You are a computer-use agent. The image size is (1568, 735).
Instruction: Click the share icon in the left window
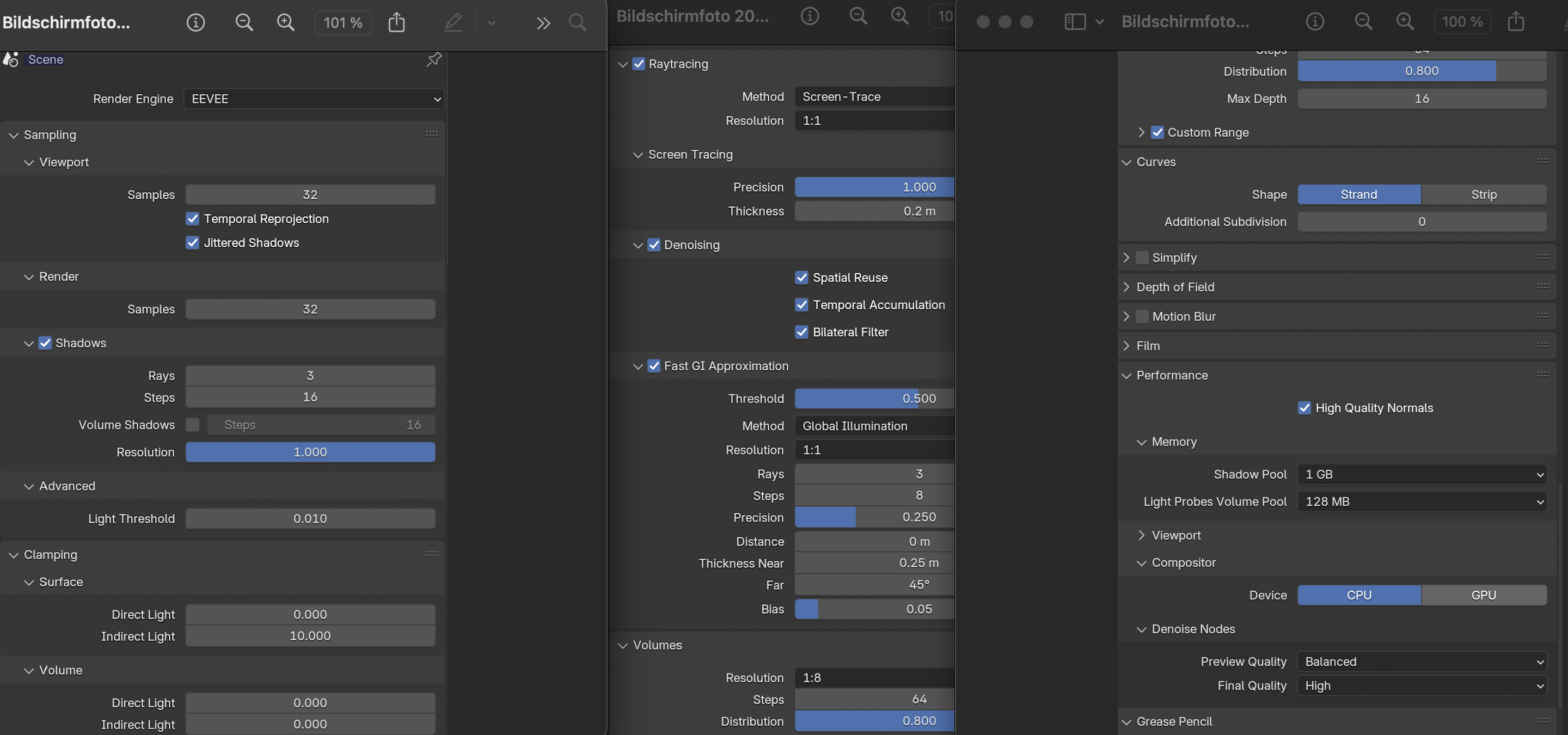pos(396,22)
